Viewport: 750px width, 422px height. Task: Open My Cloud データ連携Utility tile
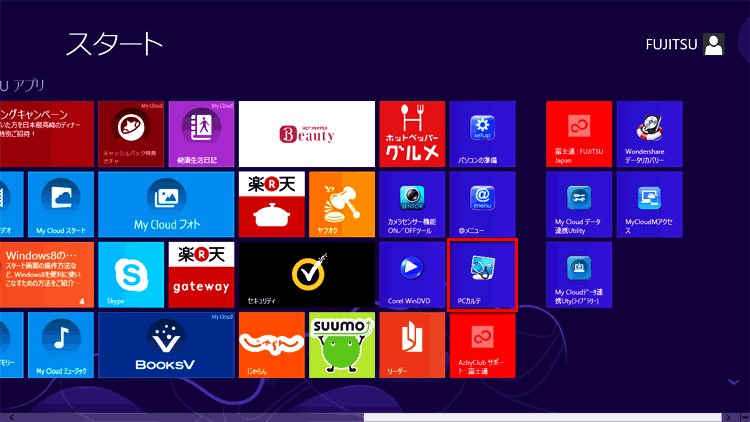coord(579,204)
